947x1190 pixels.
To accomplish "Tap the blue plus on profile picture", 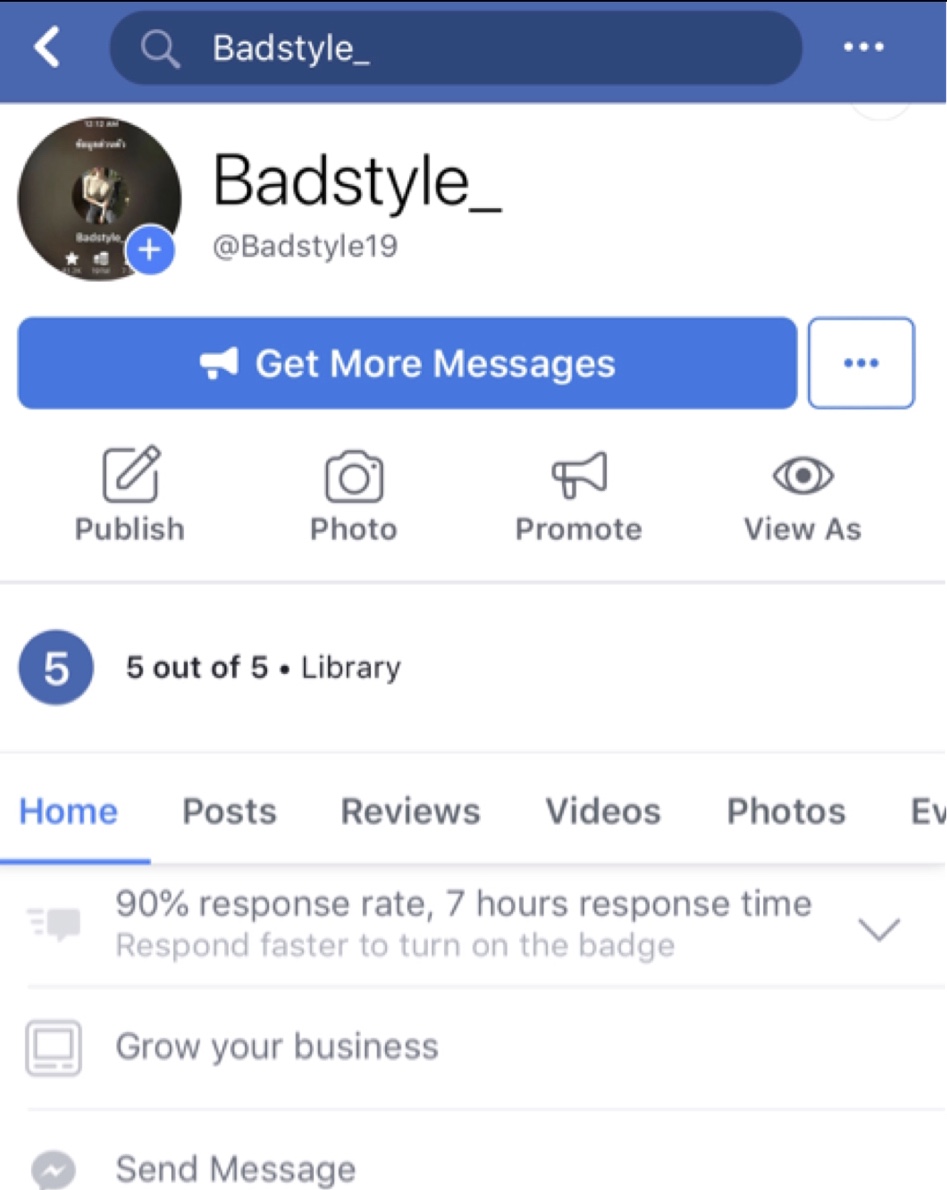I will coord(150,250).
